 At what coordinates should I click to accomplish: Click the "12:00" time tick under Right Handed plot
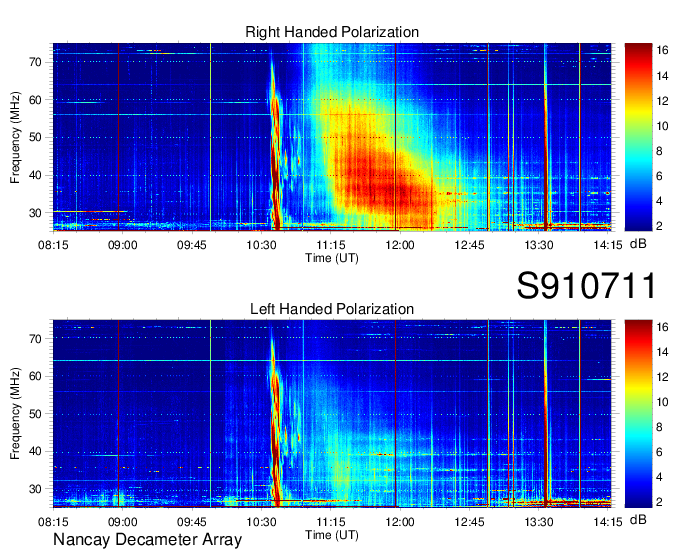[x=400, y=245]
